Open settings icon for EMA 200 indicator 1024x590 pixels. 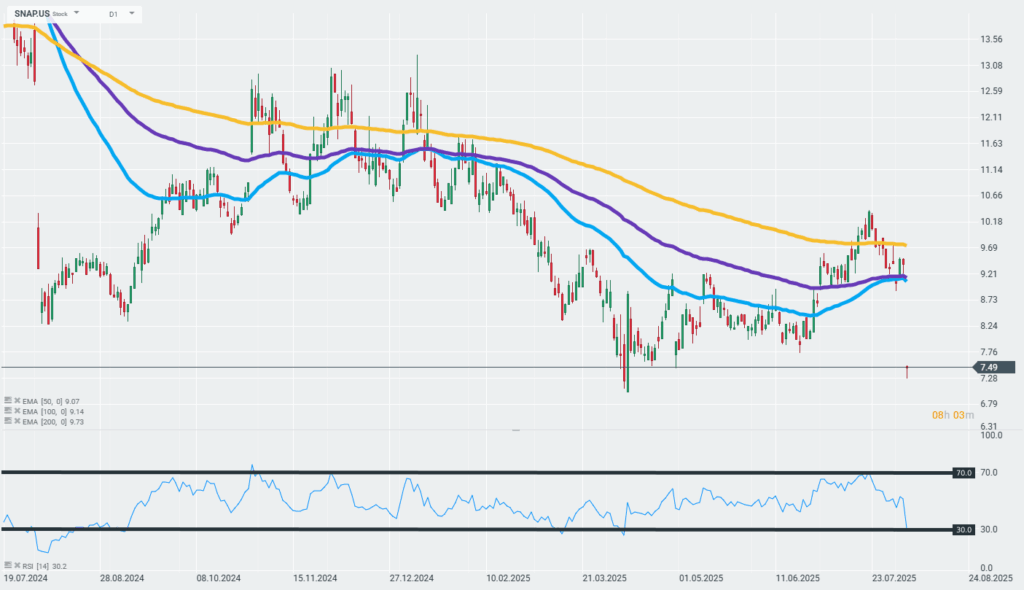tap(8, 421)
